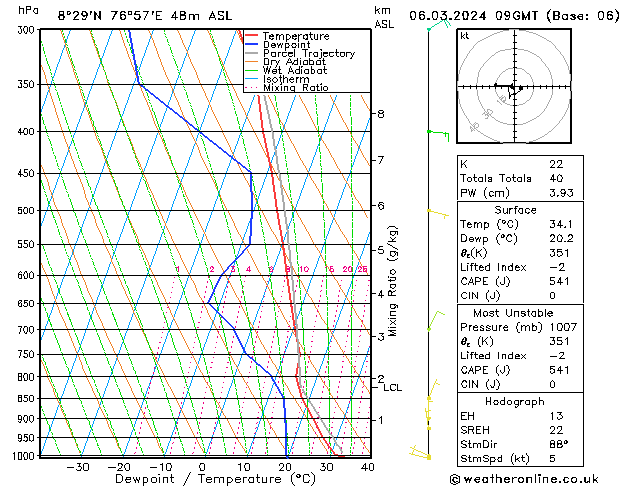Click the PW (cm) value 3.93
Image resolution: width=629 pixels, height=486 pixels.
561,193
